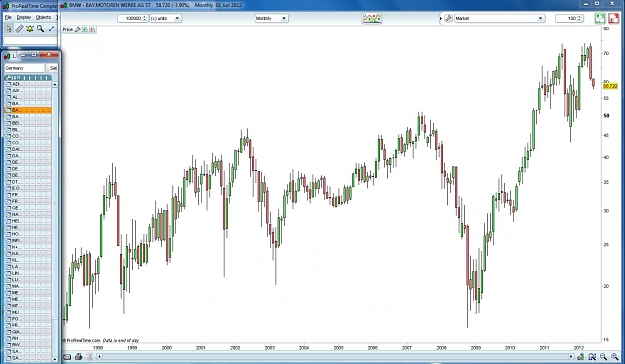Pick the ruler drawing tool

tap(19, 29)
